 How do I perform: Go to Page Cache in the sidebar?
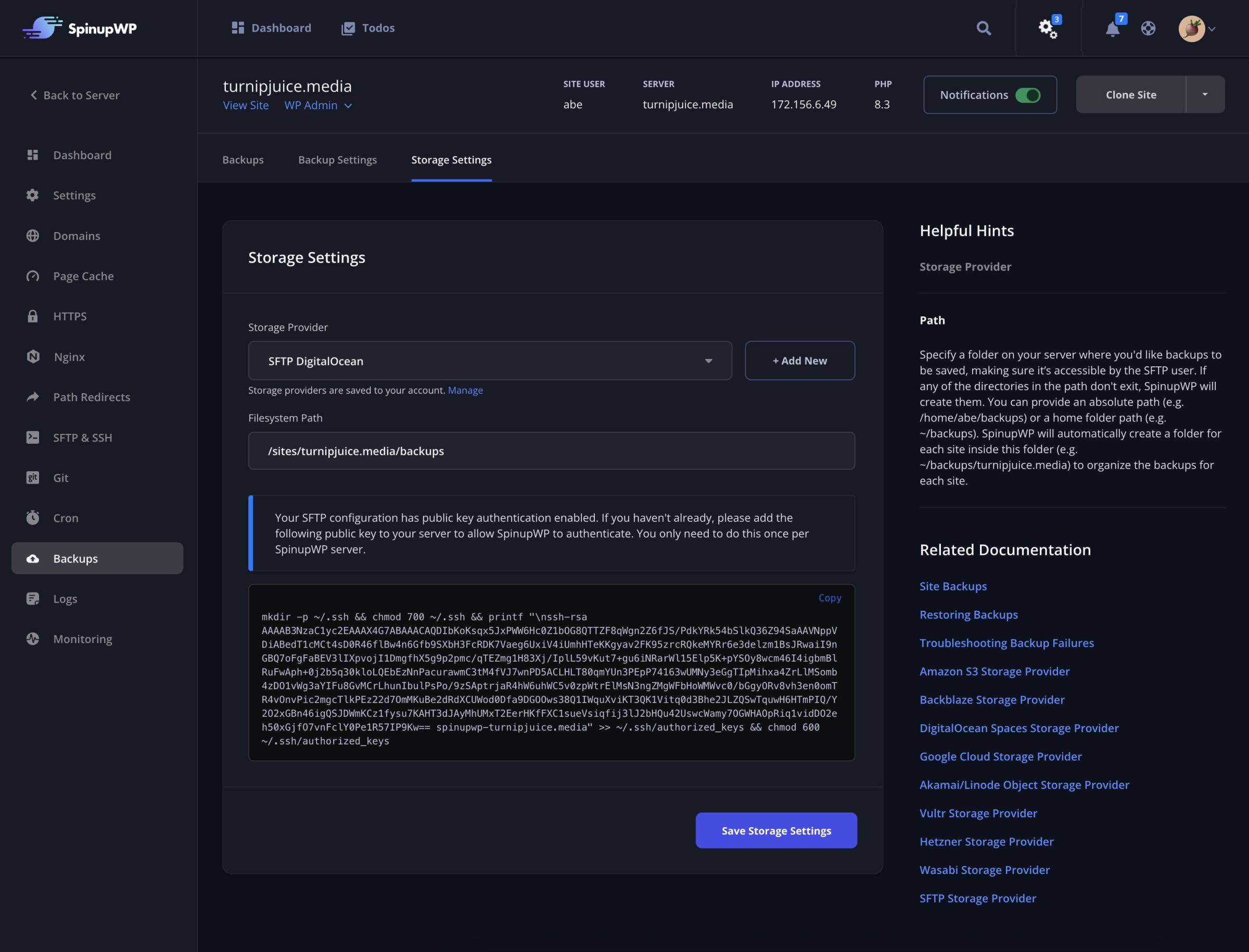[83, 276]
